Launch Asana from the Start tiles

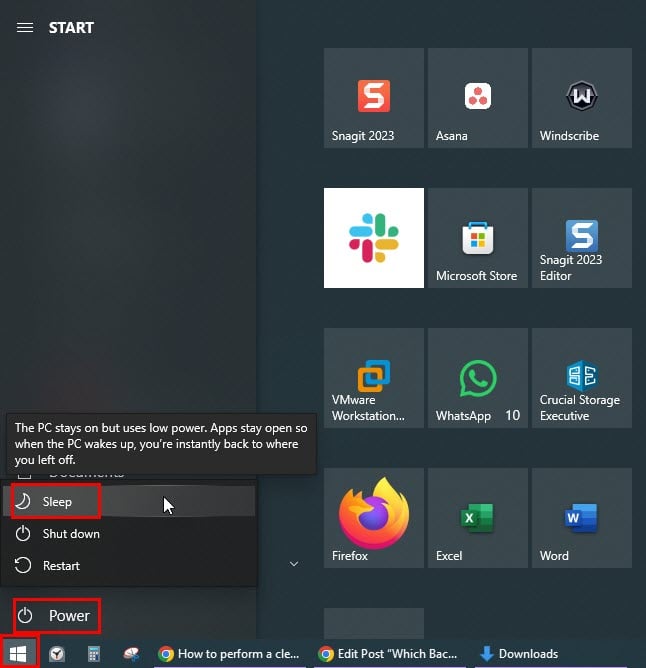[477, 98]
